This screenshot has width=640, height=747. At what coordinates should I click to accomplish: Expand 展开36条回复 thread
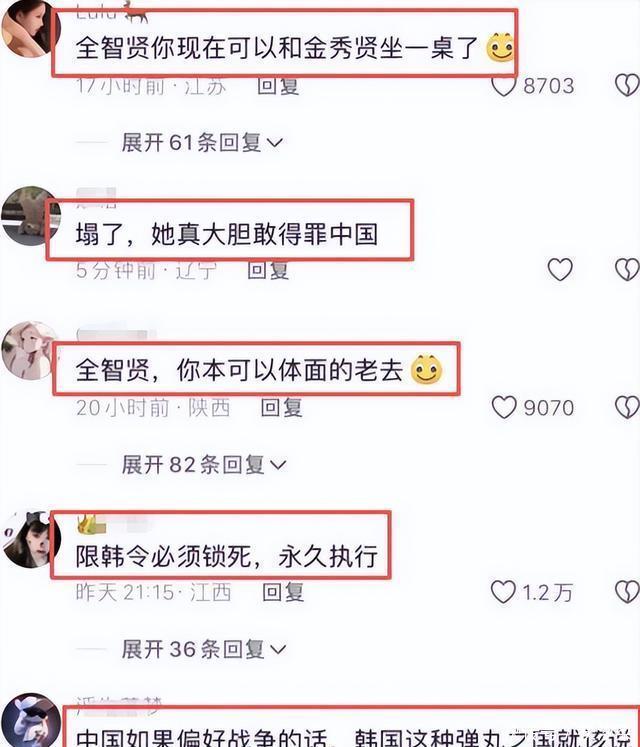point(204,649)
